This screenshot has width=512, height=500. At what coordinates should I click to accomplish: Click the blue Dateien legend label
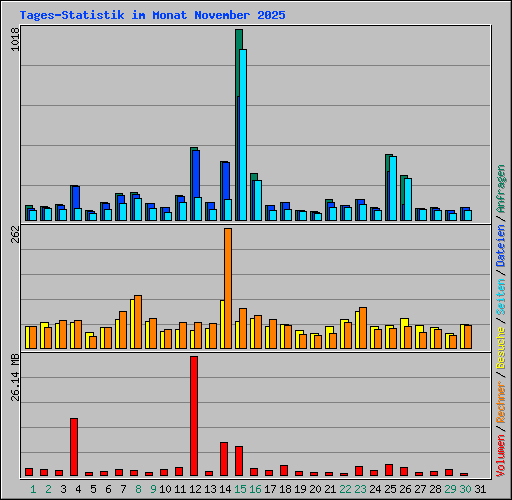pyautogui.click(x=500, y=246)
